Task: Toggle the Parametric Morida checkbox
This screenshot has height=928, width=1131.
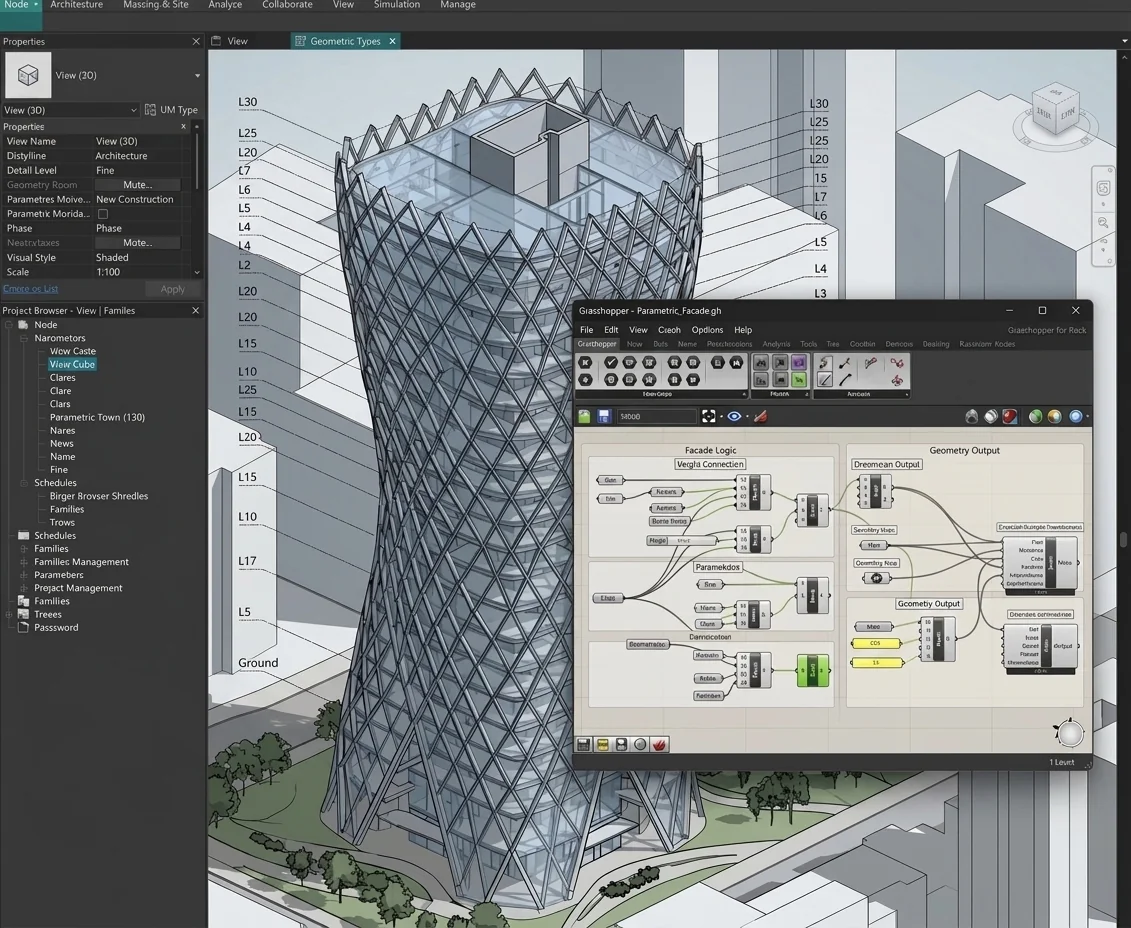Action: 103,214
